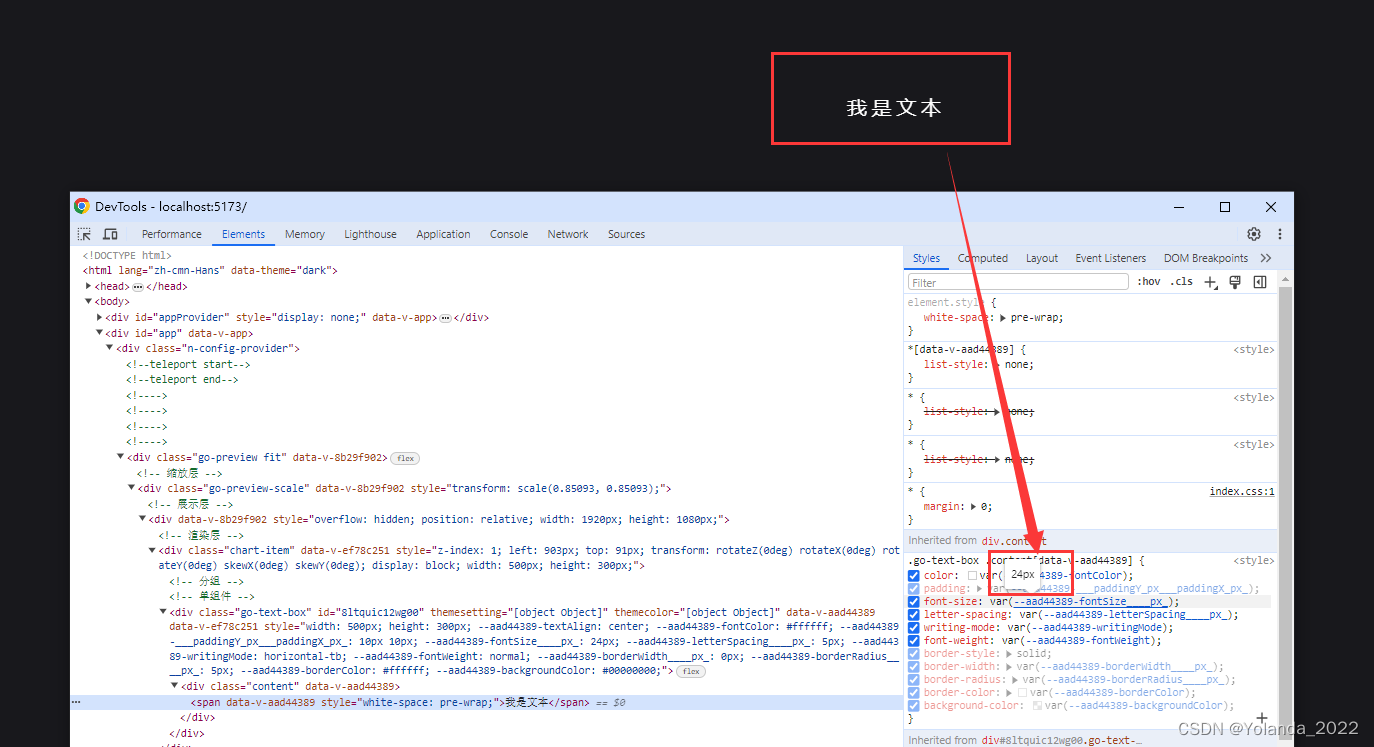Collapse the div.chart-item tree node
The width and height of the screenshot is (1374, 747).
tap(151, 550)
